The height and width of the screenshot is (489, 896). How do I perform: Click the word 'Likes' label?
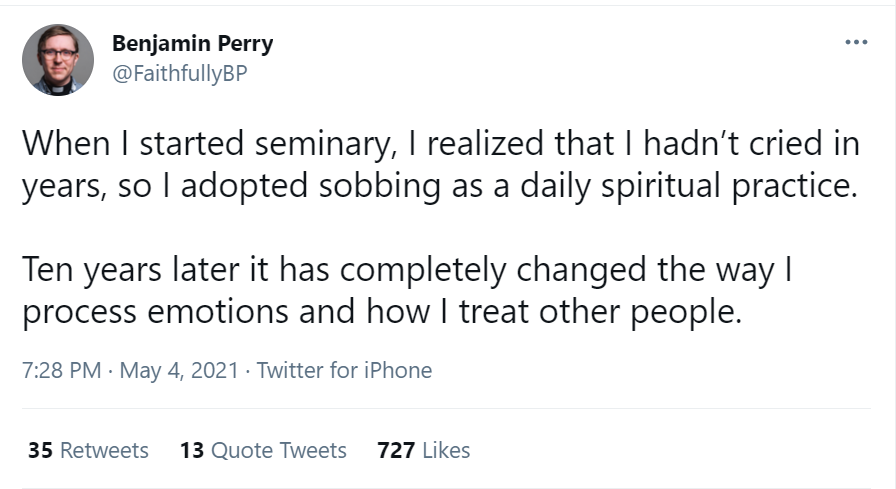click(446, 450)
